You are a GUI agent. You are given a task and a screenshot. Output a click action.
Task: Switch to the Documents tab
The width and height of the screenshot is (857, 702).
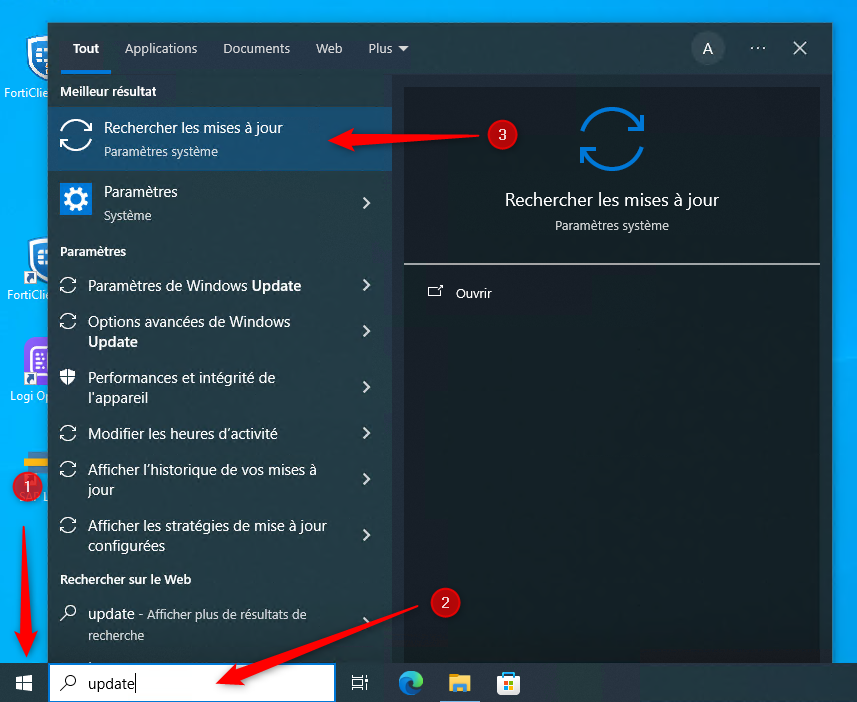[256, 48]
